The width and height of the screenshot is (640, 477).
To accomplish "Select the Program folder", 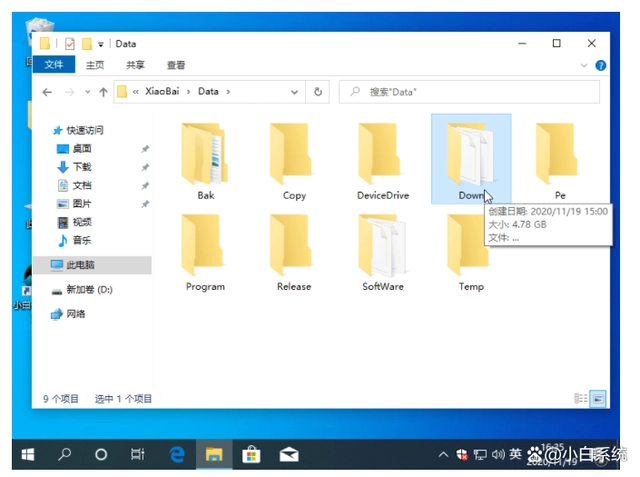I will pyautogui.click(x=205, y=253).
